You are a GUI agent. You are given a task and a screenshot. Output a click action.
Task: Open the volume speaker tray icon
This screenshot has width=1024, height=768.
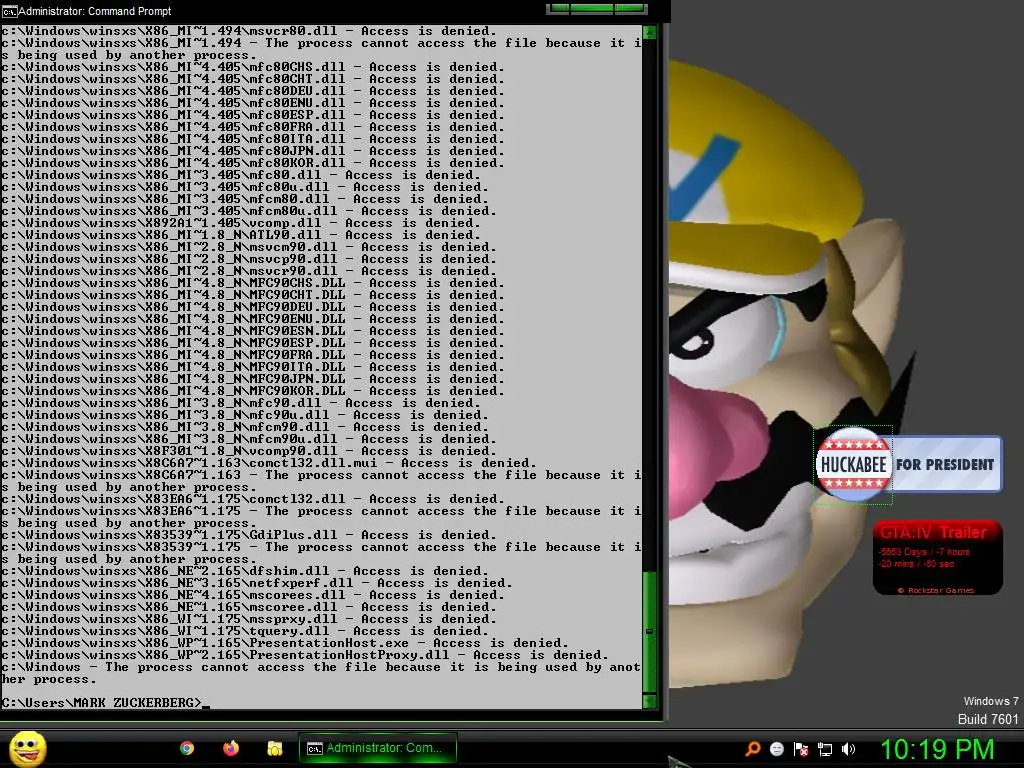pos(848,749)
